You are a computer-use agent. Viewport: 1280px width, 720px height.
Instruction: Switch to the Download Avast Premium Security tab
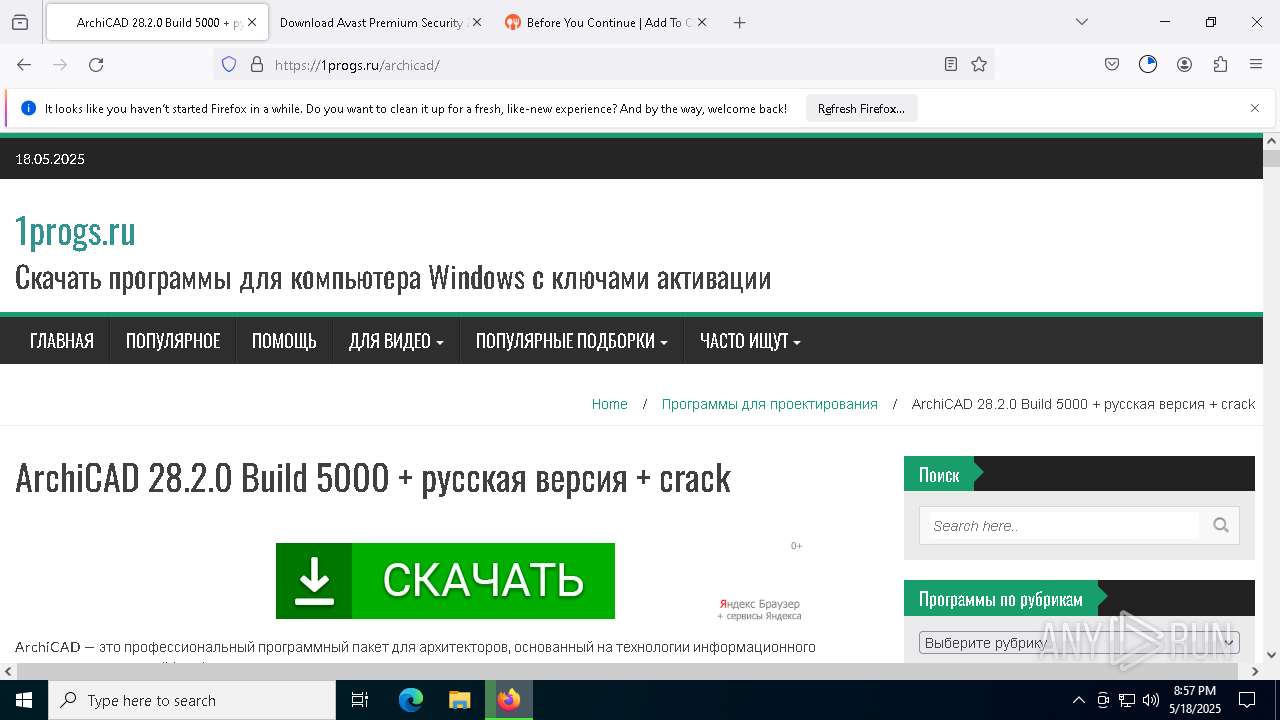[x=370, y=22]
